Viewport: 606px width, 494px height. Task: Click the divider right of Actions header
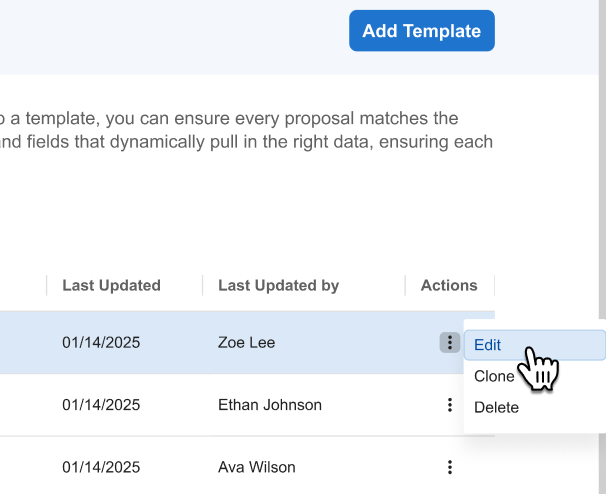pyautogui.click(x=494, y=285)
